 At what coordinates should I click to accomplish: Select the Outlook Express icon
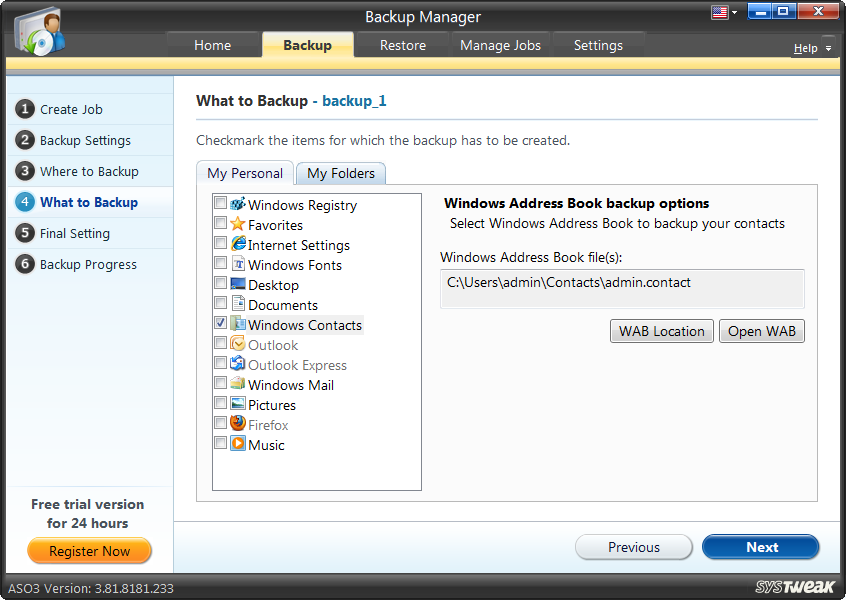click(x=236, y=364)
